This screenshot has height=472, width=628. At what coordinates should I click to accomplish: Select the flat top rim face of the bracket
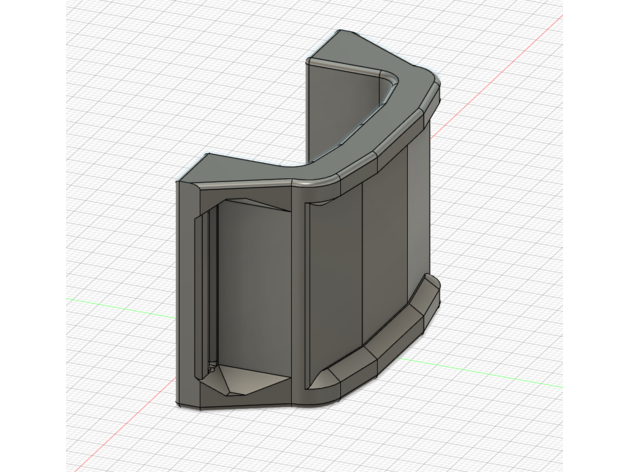click(250, 173)
